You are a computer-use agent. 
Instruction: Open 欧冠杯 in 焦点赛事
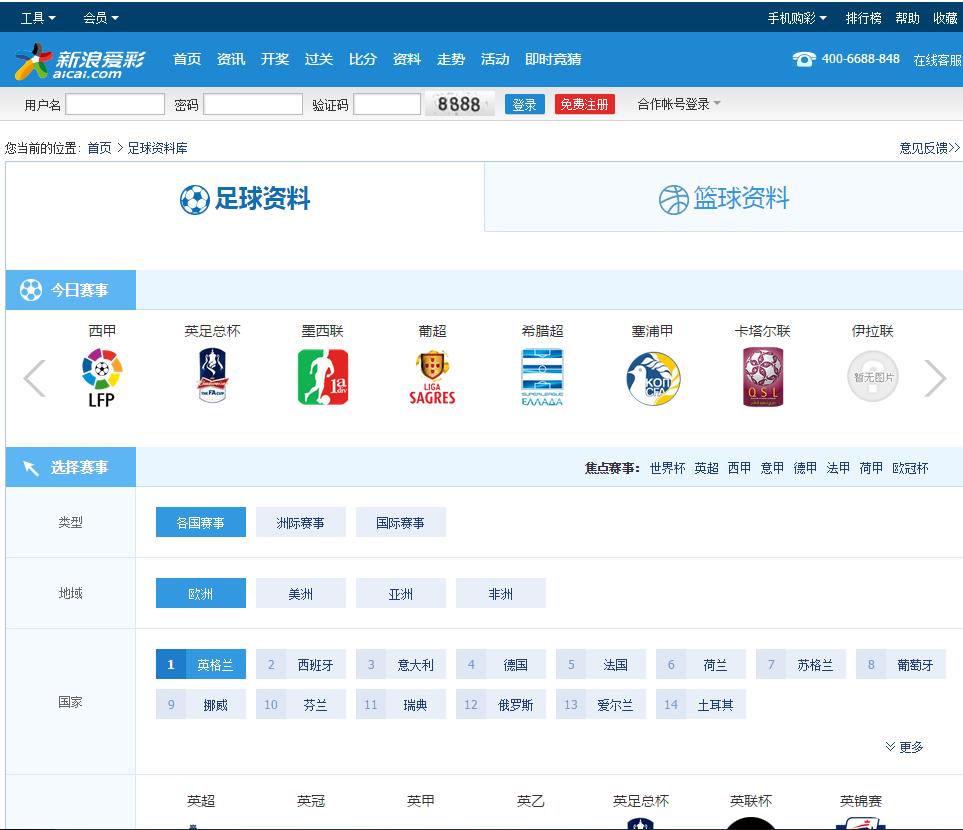(x=910, y=468)
